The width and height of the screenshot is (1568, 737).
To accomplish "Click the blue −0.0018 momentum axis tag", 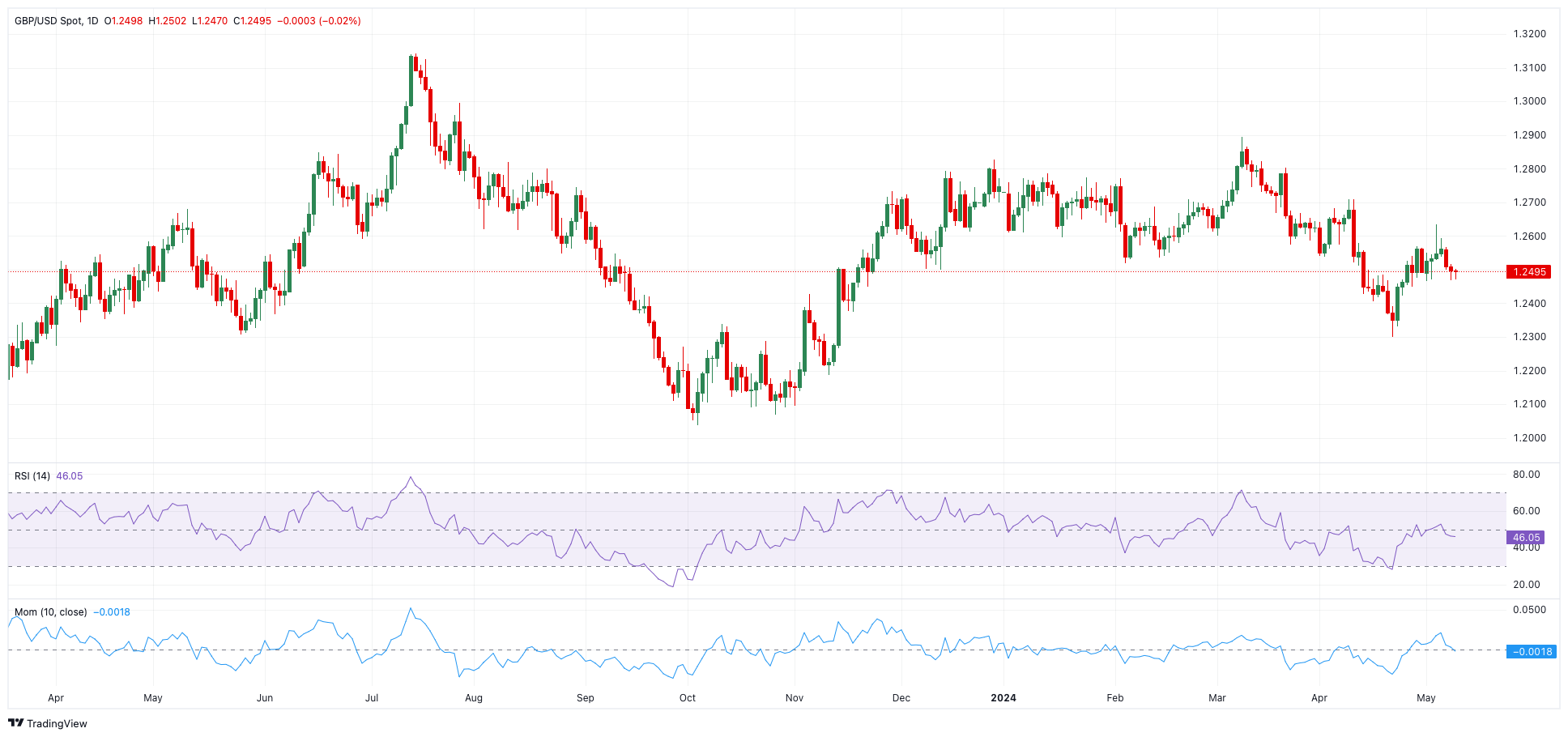I will 1531,651.
